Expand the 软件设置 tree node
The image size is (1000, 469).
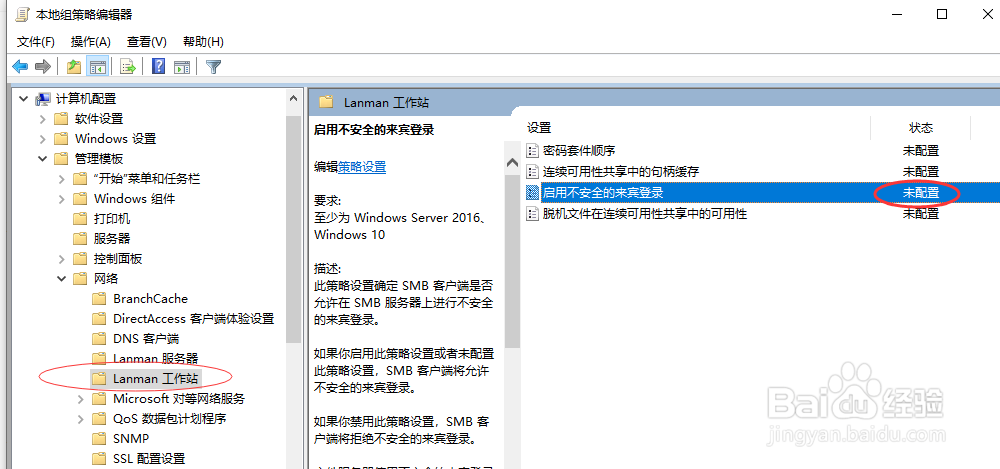click(42, 119)
